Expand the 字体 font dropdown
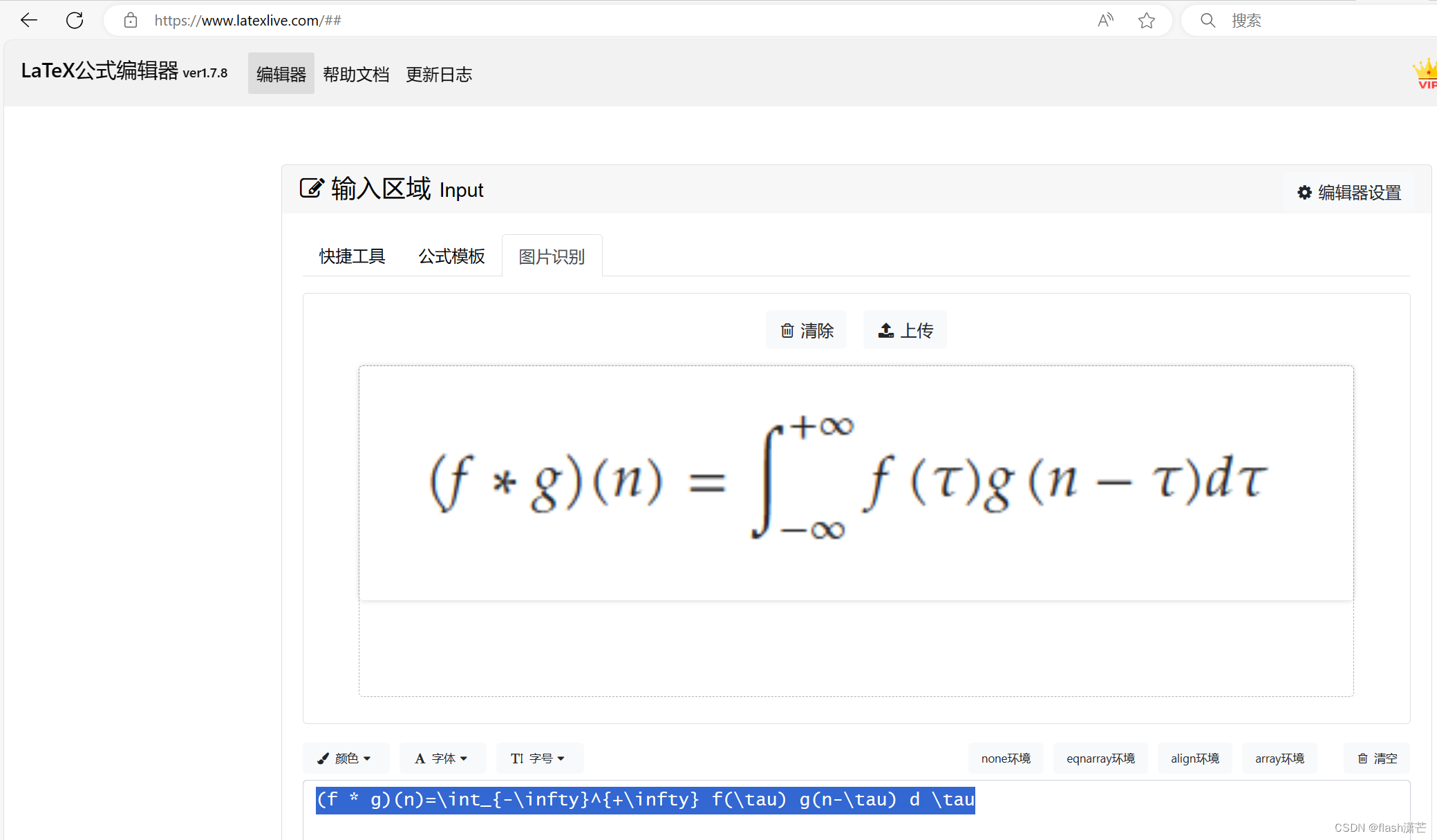 click(x=442, y=758)
